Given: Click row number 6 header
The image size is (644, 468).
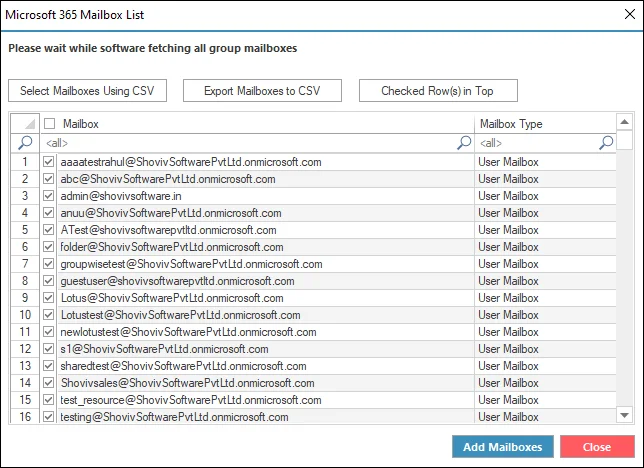Looking at the screenshot, I should (x=25, y=247).
